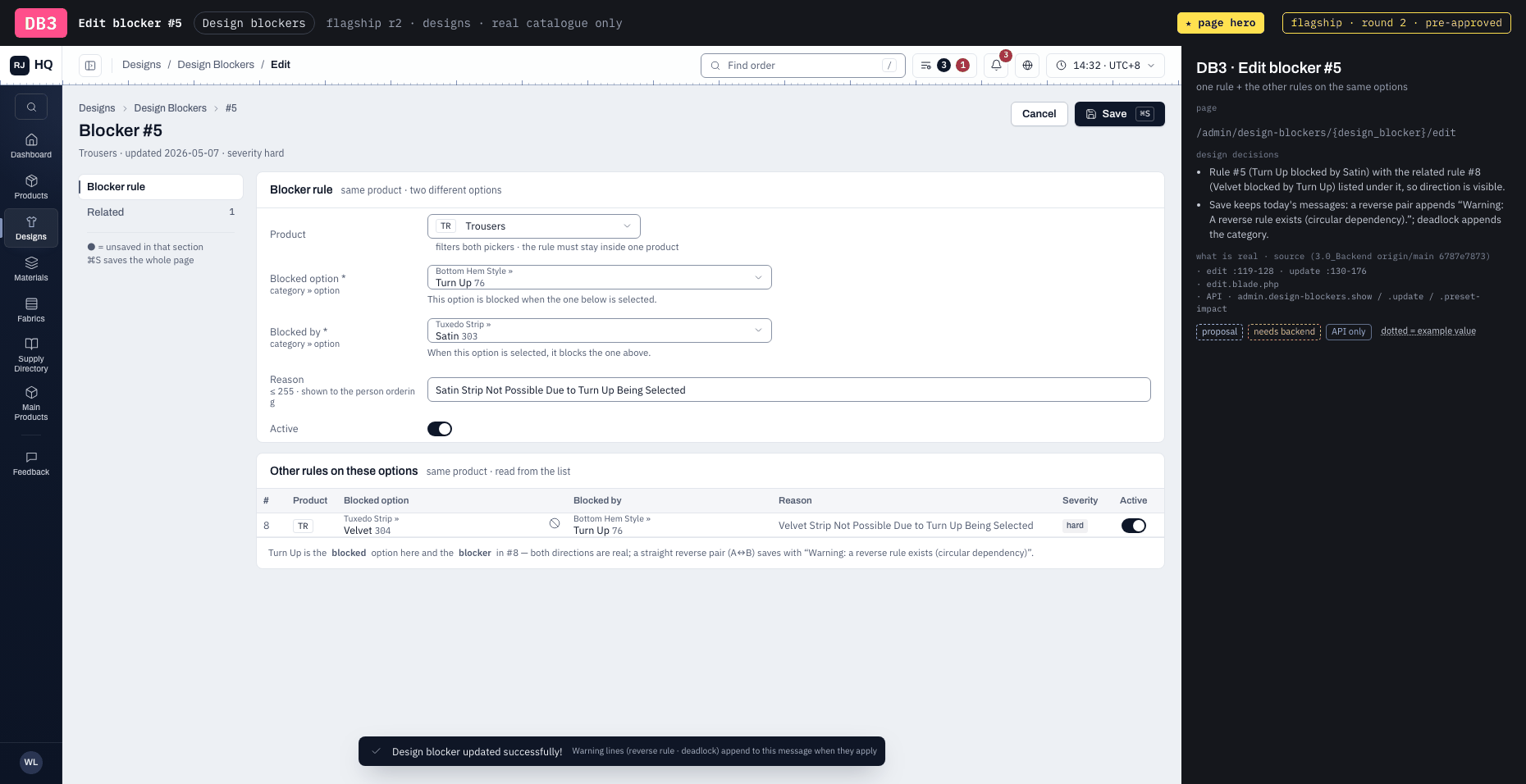The height and width of the screenshot is (784, 1526).
Task: Open the Trousers product dropdown
Action: (534, 226)
